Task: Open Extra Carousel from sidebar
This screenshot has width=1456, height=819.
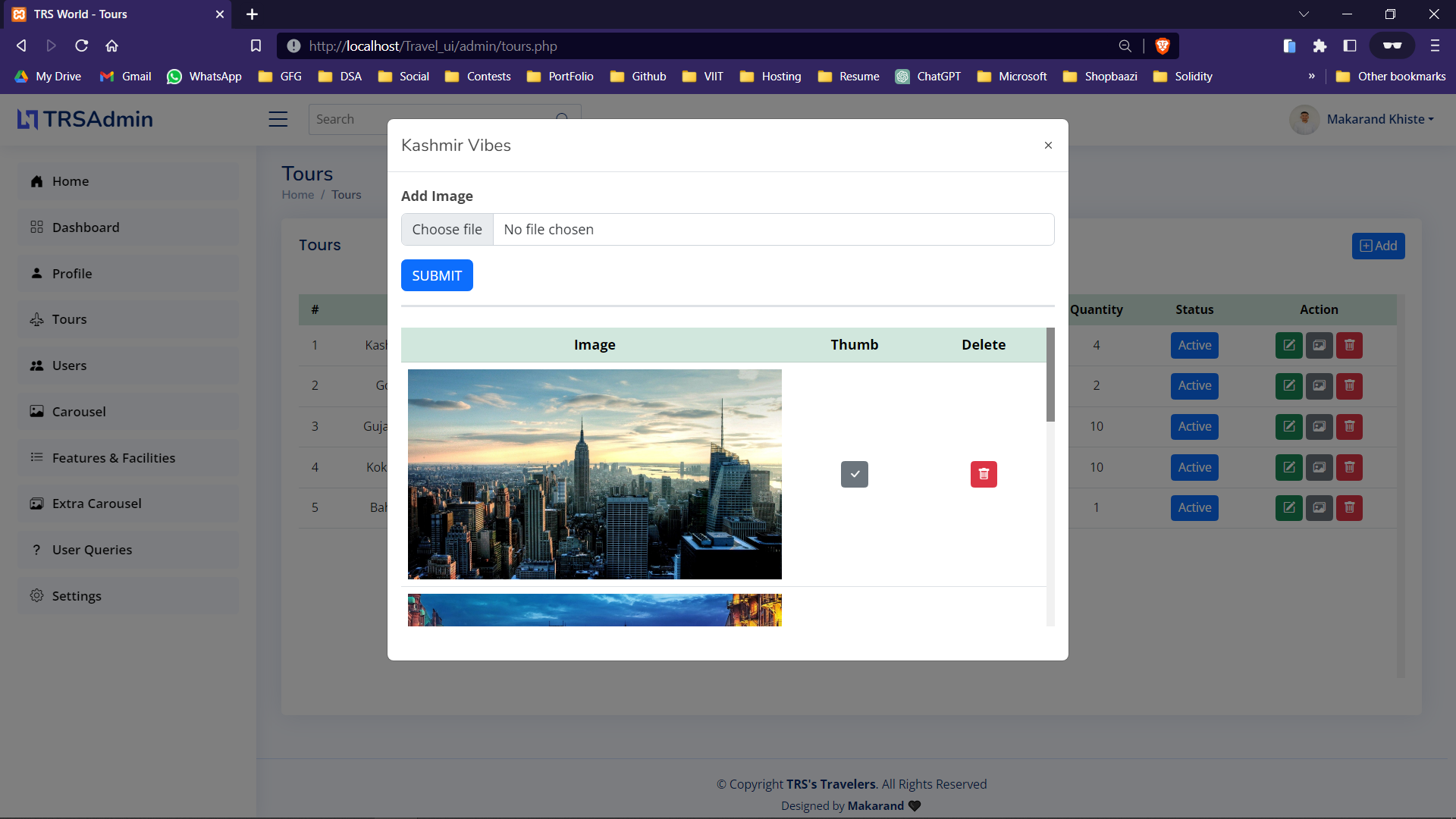Action: click(128, 504)
